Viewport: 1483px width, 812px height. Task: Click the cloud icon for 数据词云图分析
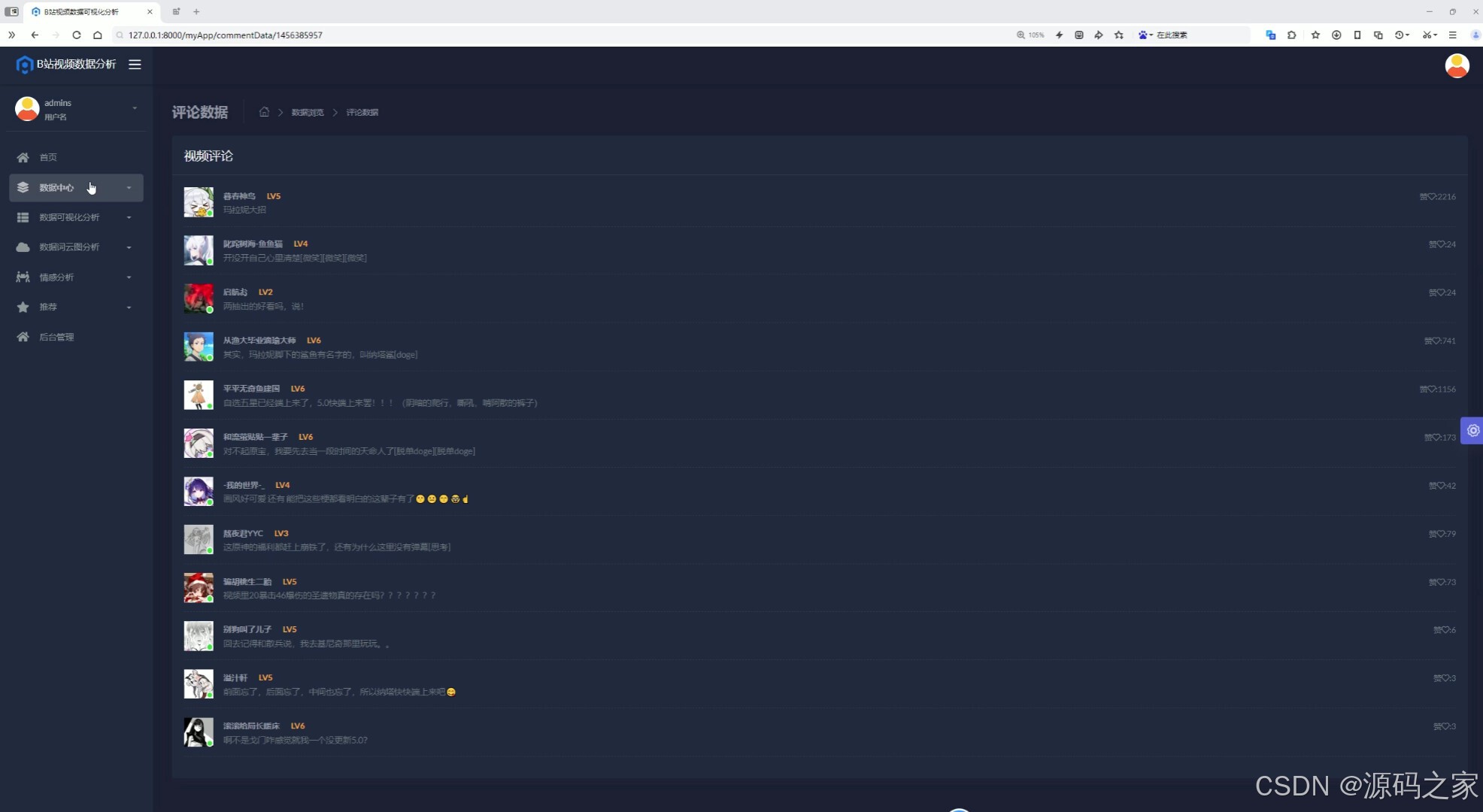pos(23,247)
